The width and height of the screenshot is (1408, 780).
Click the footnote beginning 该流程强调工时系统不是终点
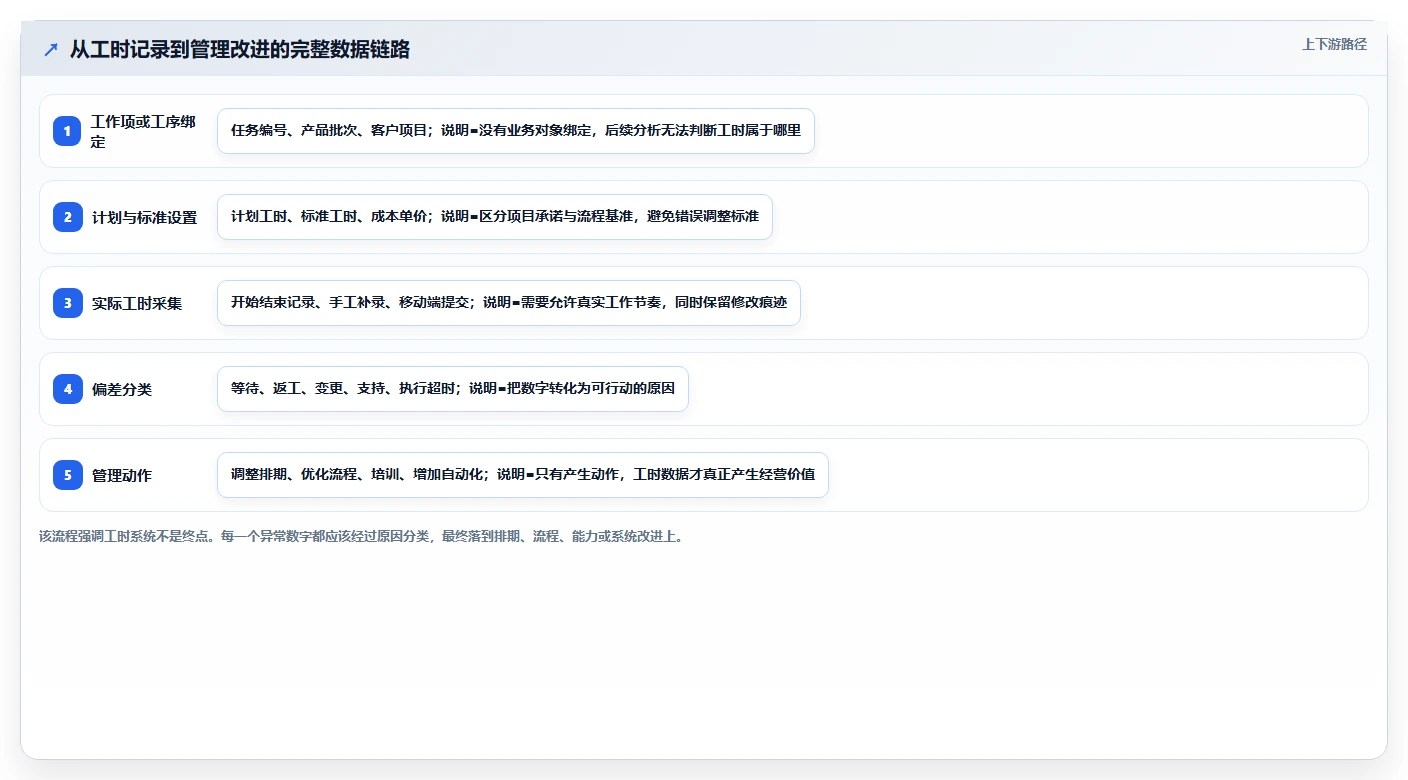coord(362,536)
